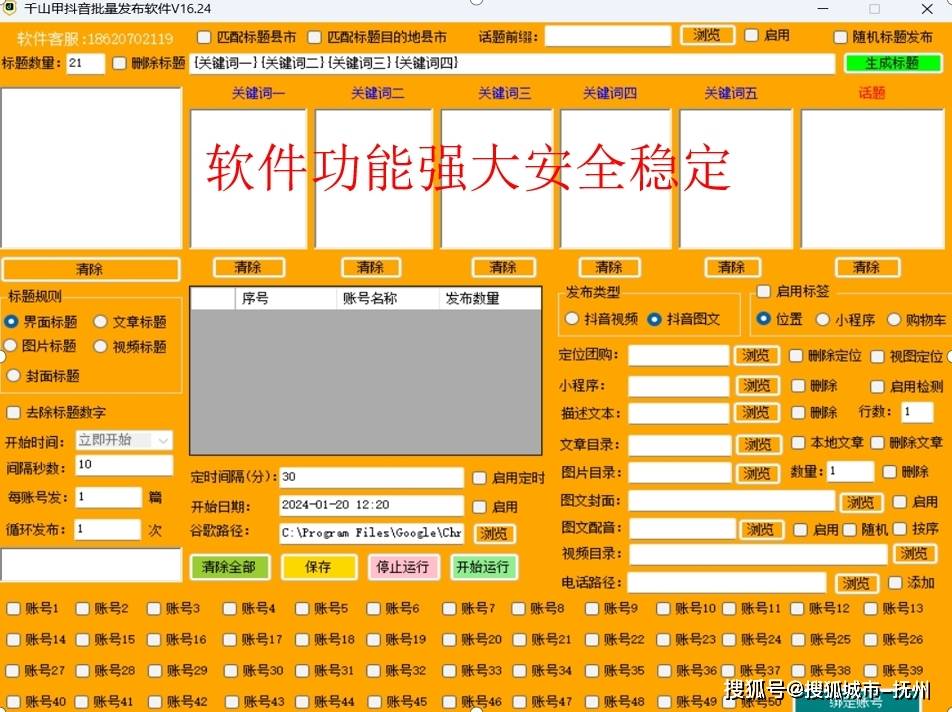952x712 pixels.
Task: Check the 账号13 checkbox
Action: coord(871,608)
